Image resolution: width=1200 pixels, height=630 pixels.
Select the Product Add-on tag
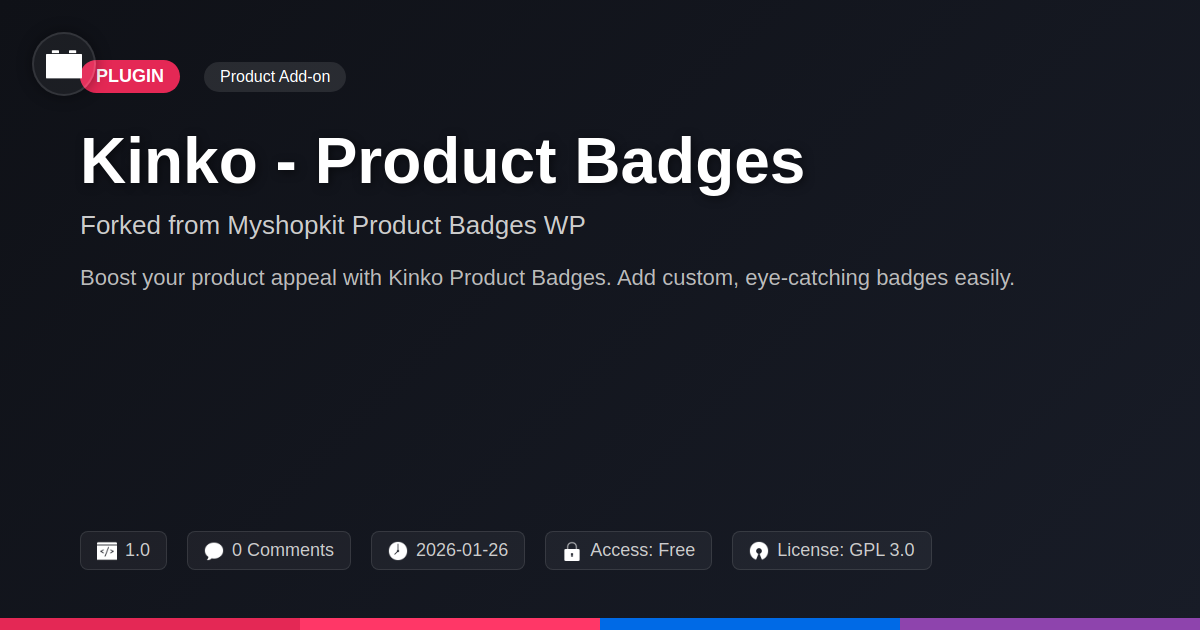pos(275,77)
